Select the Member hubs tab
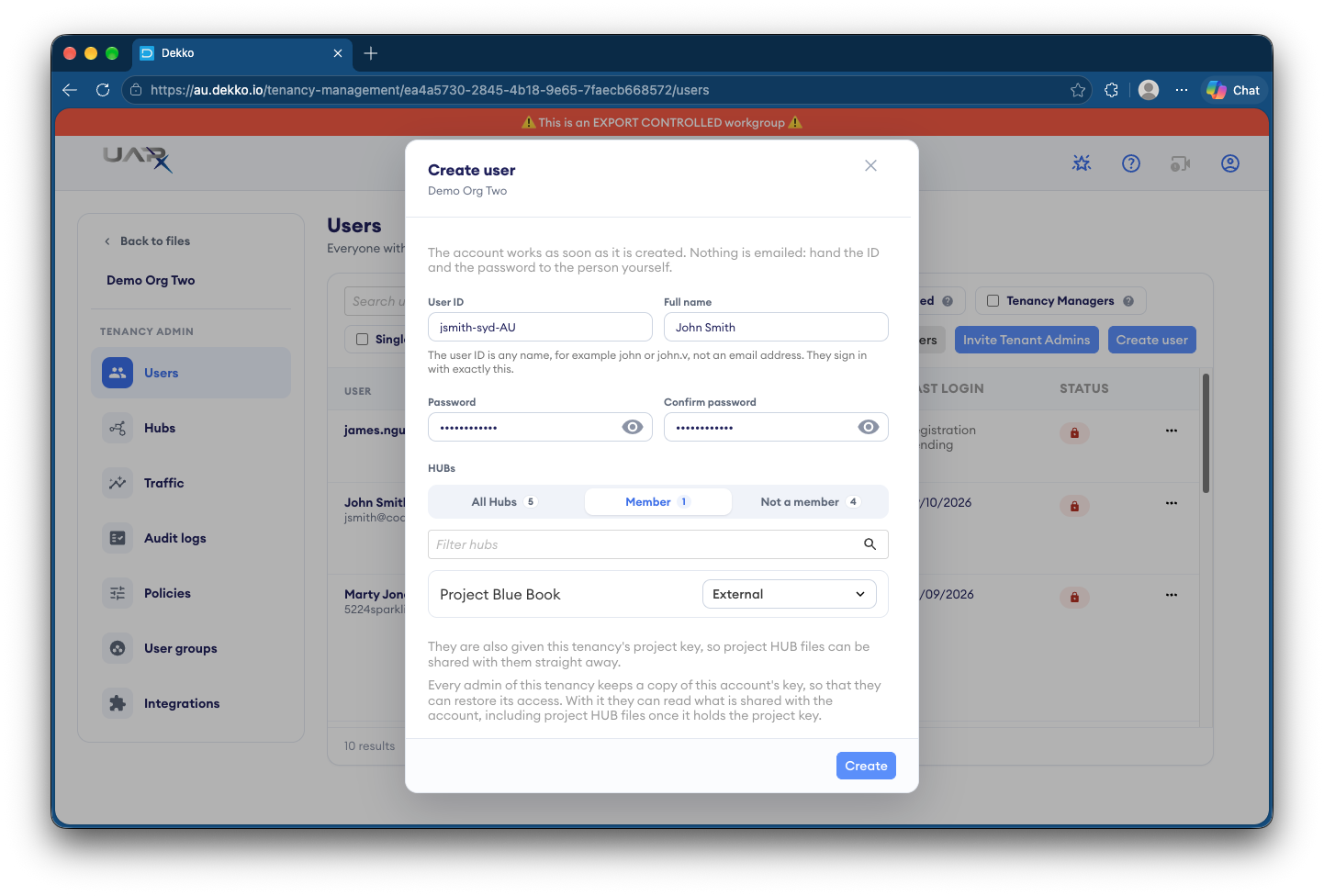Viewport: 1324px width, 896px height. (x=657, y=501)
